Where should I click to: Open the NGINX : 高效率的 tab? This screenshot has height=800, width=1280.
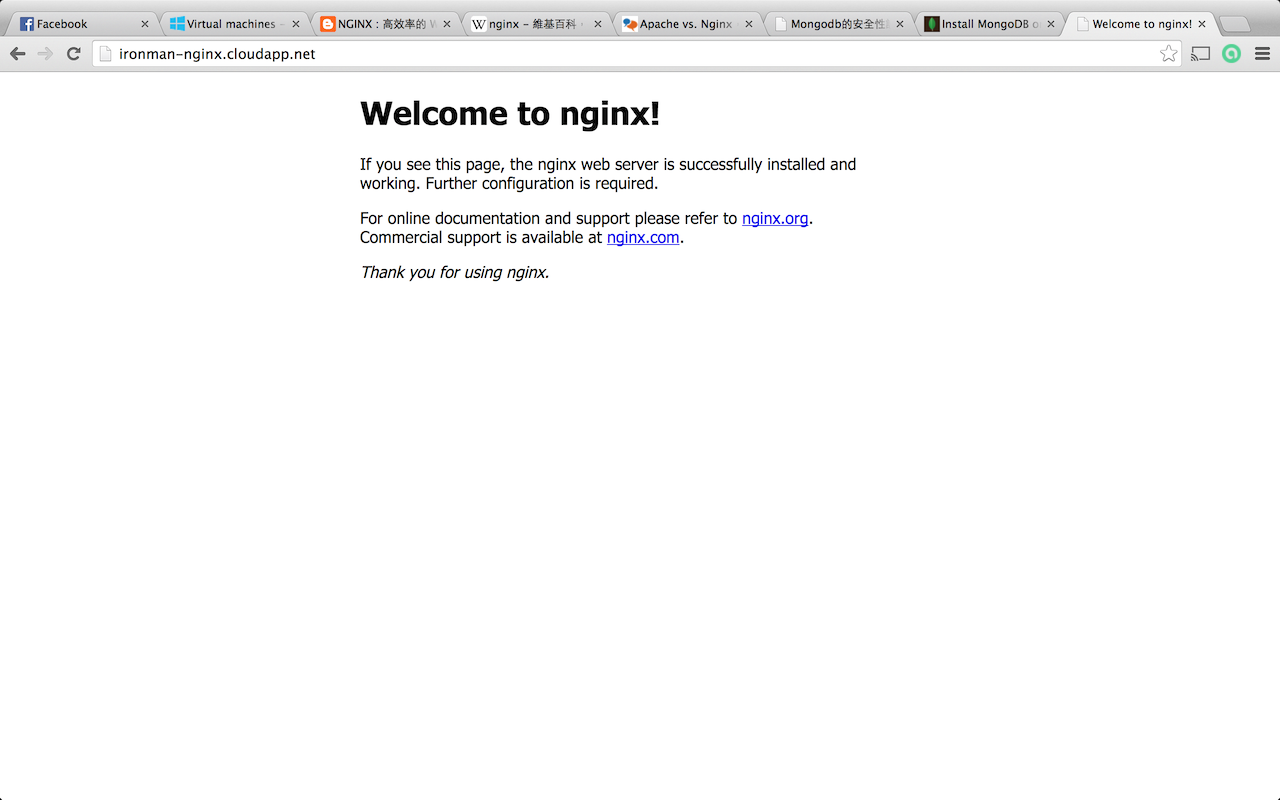(x=386, y=24)
